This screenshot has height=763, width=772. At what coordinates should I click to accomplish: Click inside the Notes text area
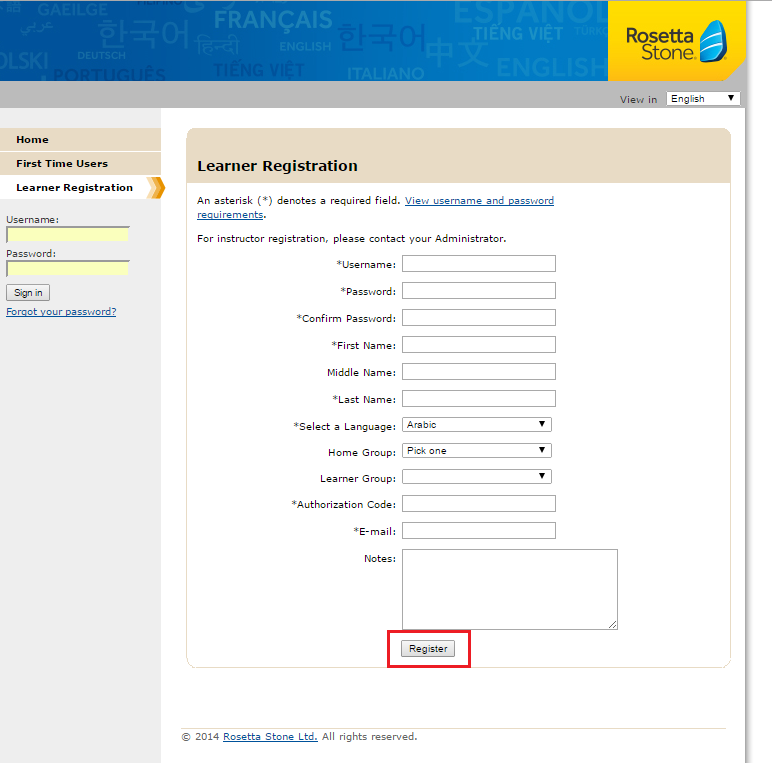coord(509,589)
